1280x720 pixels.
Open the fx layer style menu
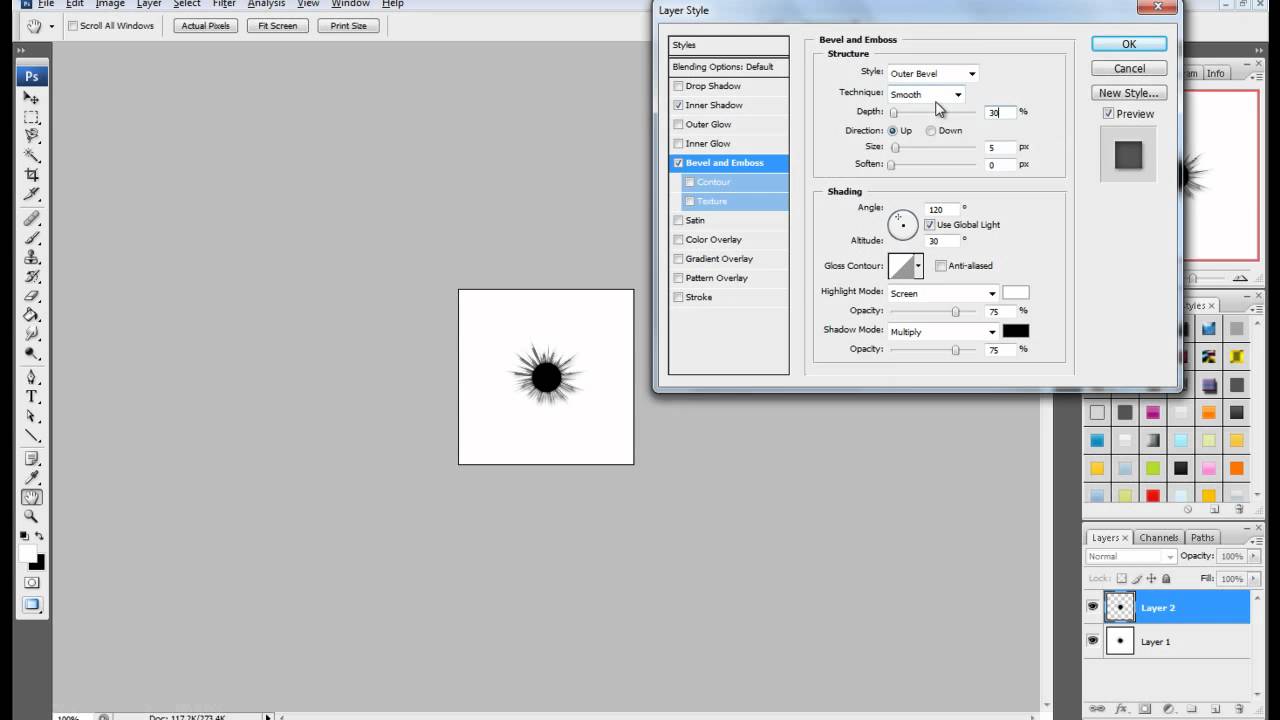pyautogui.click(x=1122, y=708)
